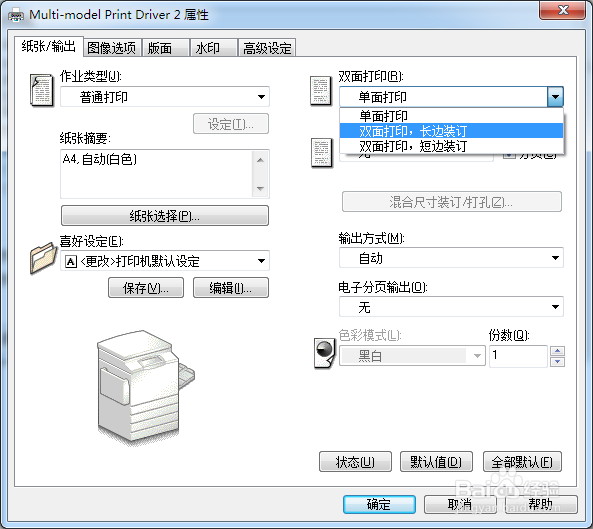Click the color mode black-white icon
The image size is (593, 529).
[x=324, y=353]
